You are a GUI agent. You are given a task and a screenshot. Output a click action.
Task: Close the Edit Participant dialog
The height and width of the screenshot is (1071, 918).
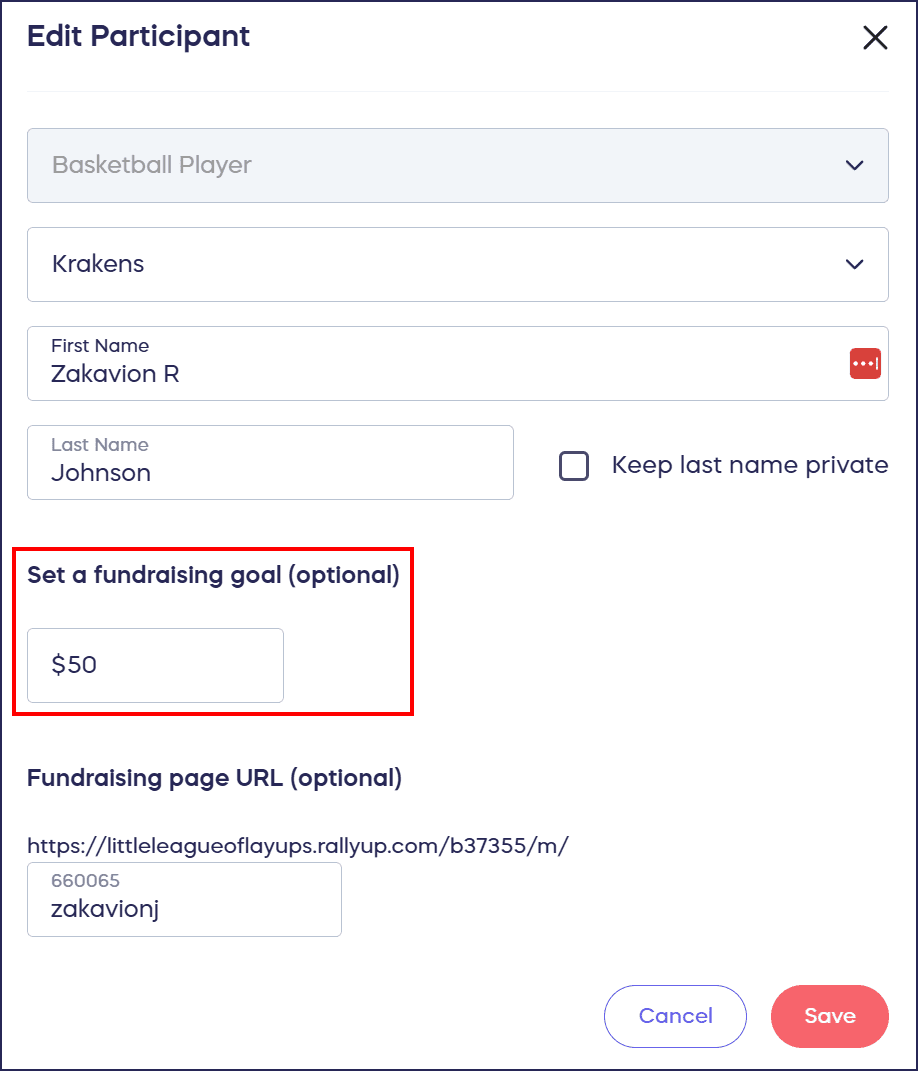[x=875, y=38]
